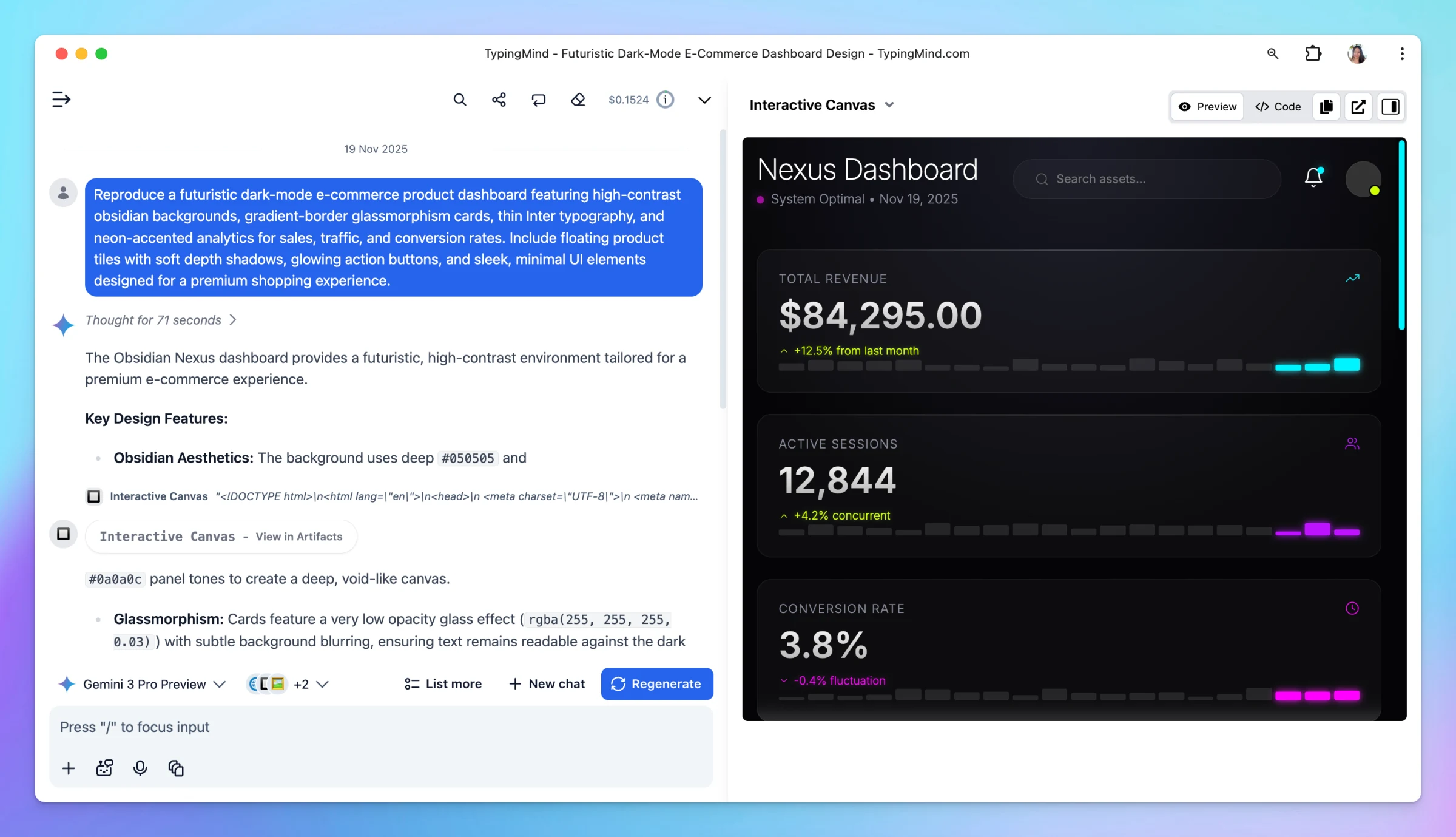Click the browser extensions puzzle icon
1456x837 pixels.
pyautogui.click(x=1313, y=53)
